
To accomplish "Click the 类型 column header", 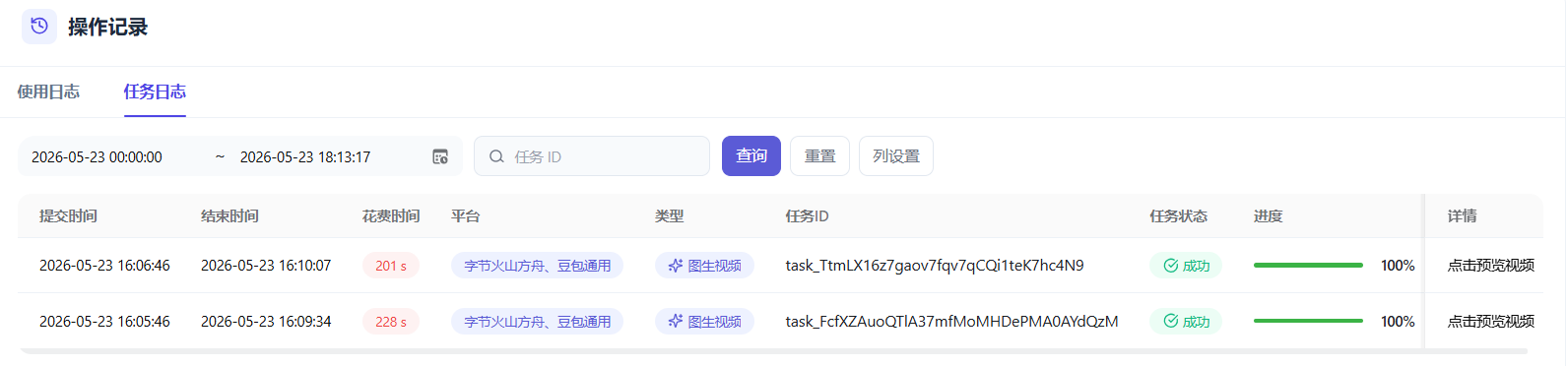I will coord(670,216).
